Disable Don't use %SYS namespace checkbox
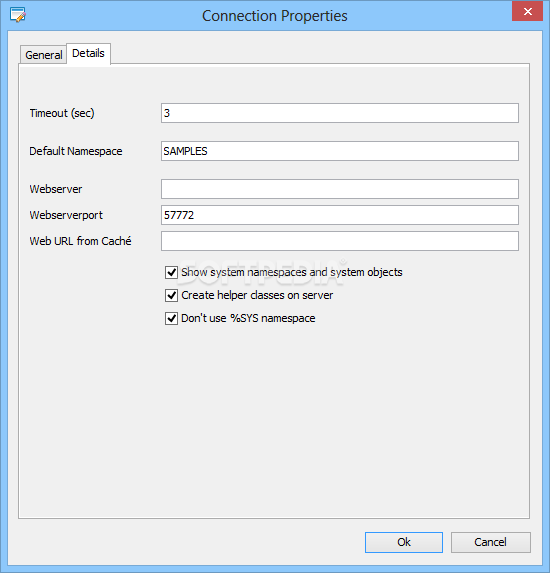The height and width of the screenshot is (573, 550). pyautogui.click(x=171, y=318)
